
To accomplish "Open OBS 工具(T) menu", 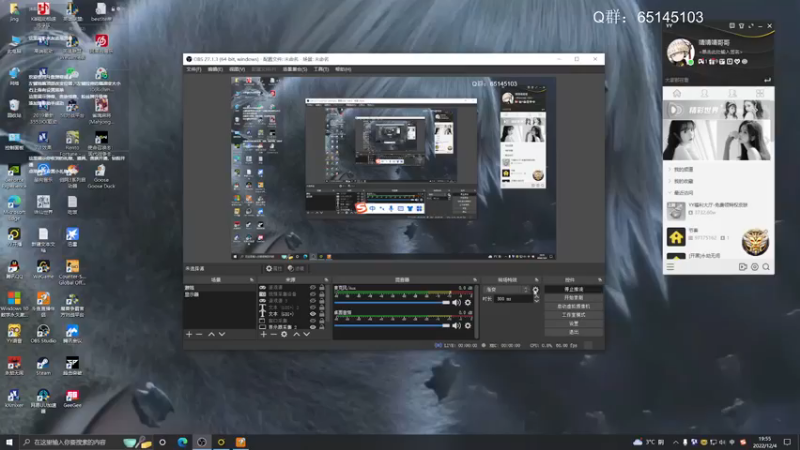I will click(321, 69).
